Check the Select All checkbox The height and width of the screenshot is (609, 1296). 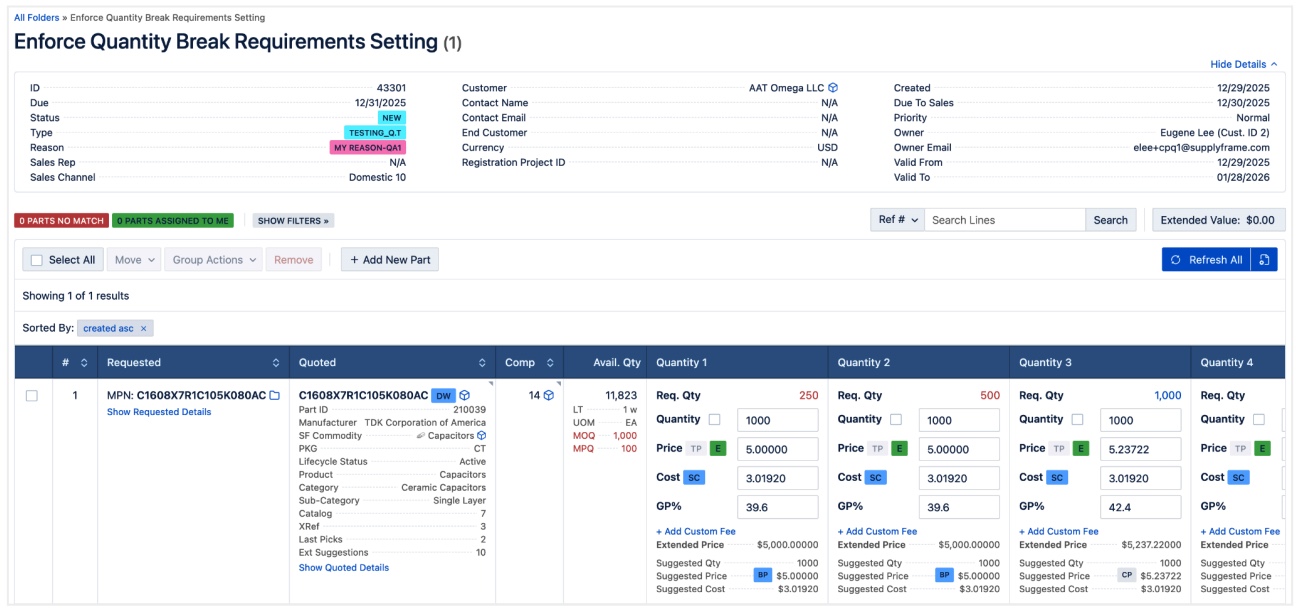[37, 260]
